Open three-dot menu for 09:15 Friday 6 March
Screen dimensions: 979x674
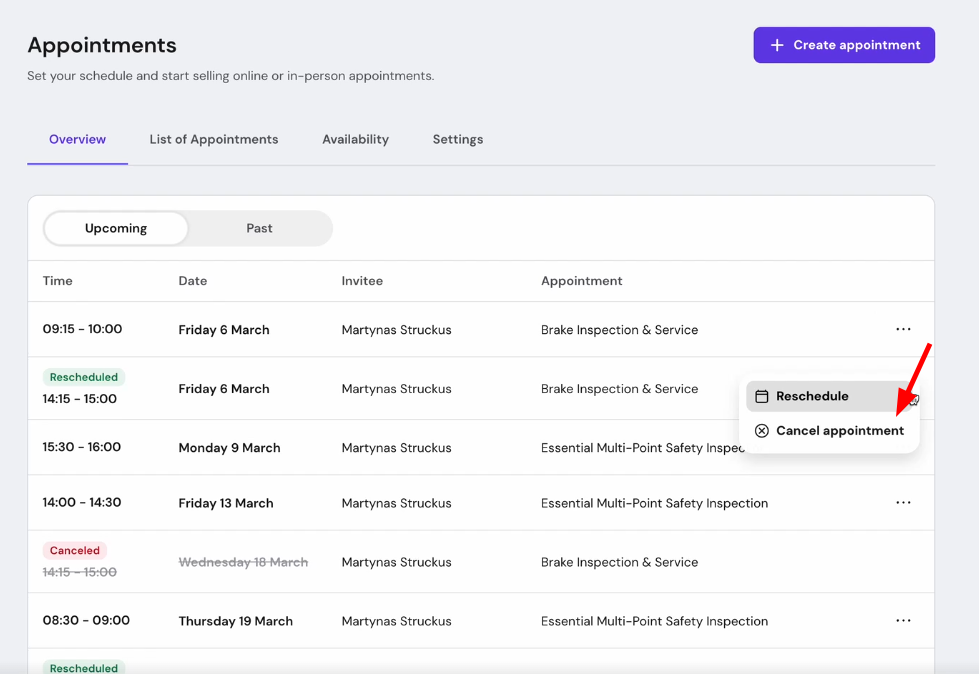[x=903, y=329]
